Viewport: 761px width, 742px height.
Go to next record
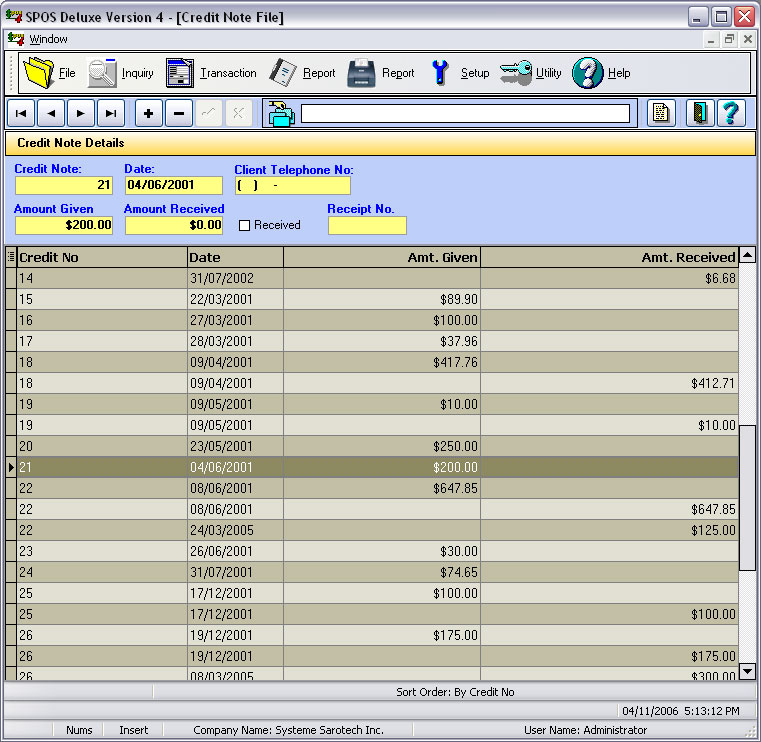(x=81, y=114)
